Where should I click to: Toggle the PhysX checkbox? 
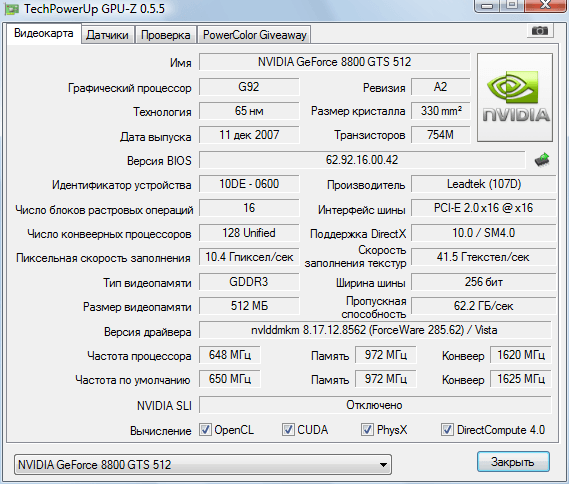(367, 430)
